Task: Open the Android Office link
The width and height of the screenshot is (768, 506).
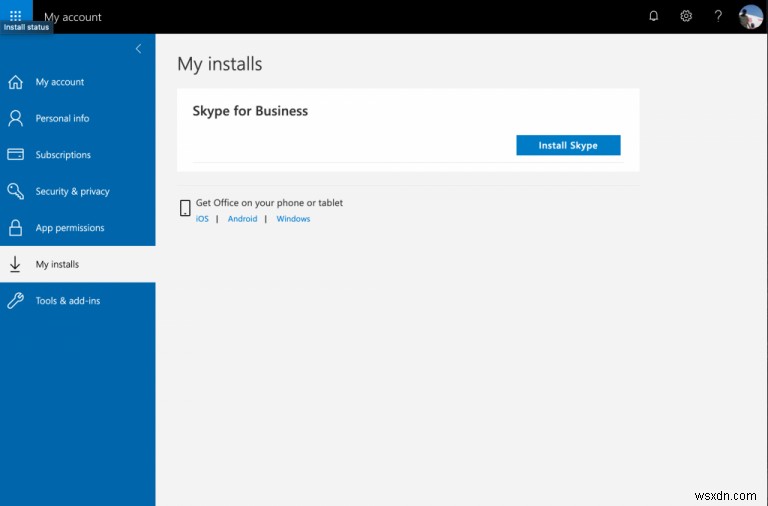Action: [x=242, y=218]
